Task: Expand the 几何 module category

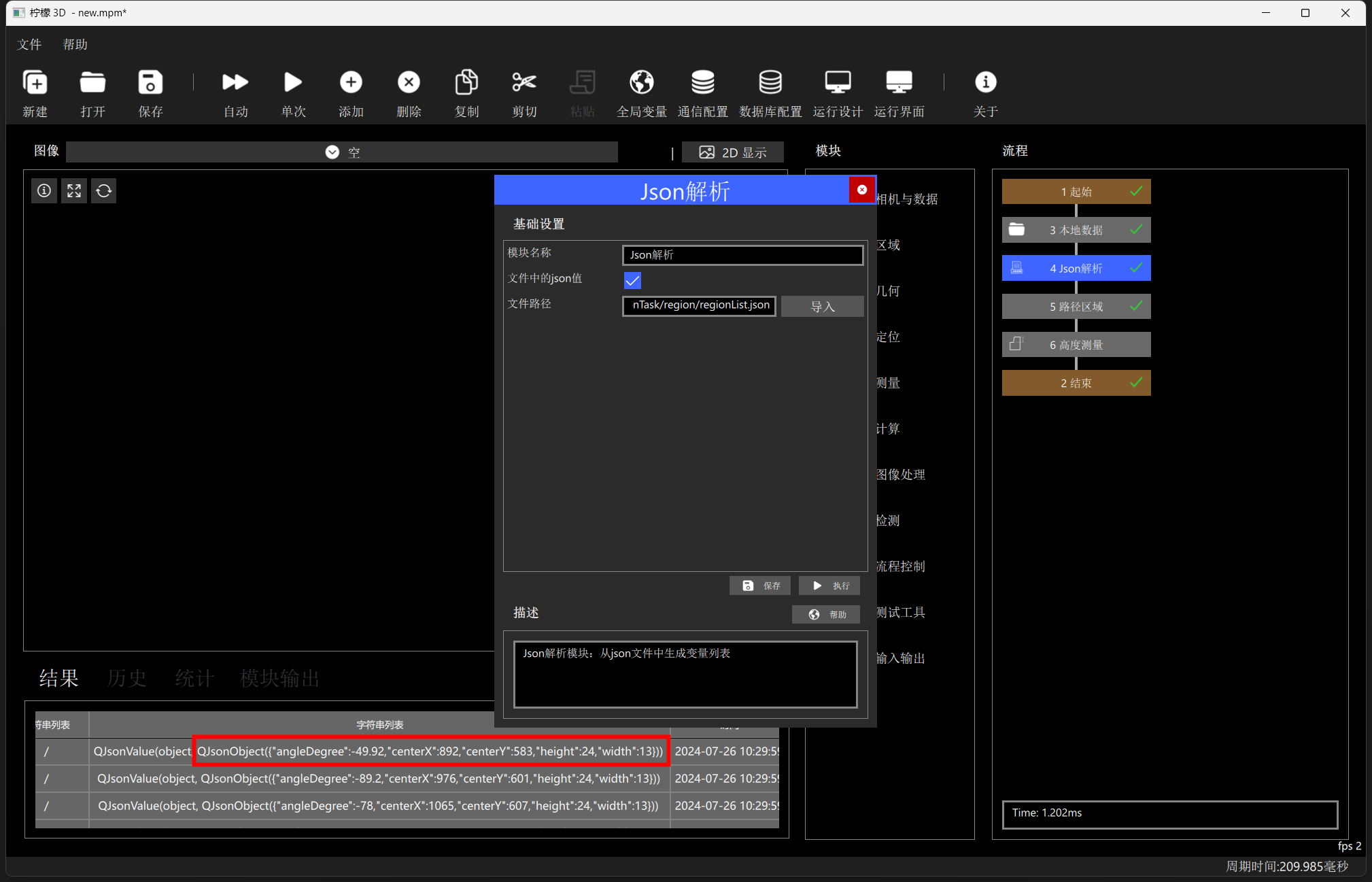Action: 888,291
